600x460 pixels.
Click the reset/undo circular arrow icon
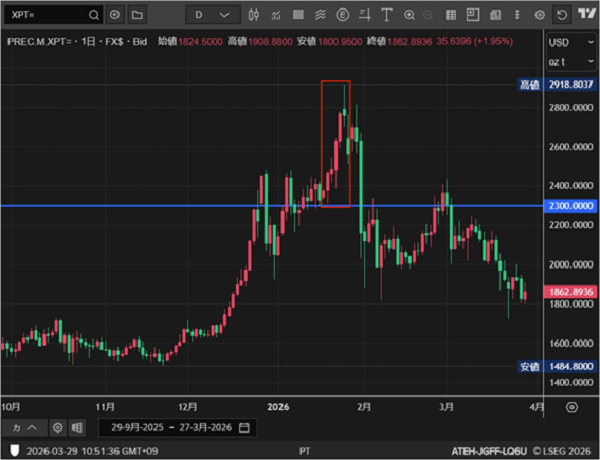tap(562, 15)
